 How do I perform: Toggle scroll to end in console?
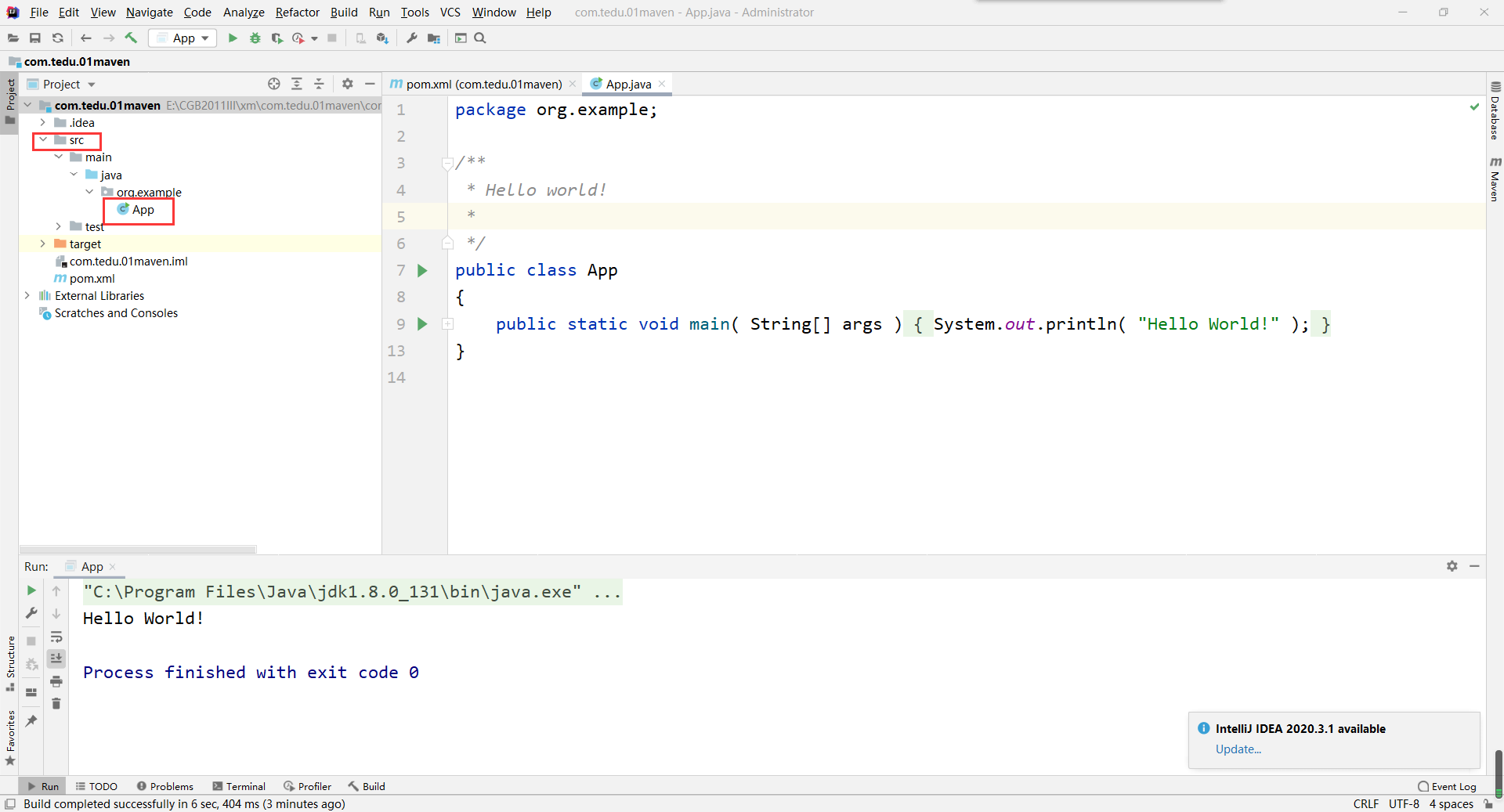pos(56,659)
